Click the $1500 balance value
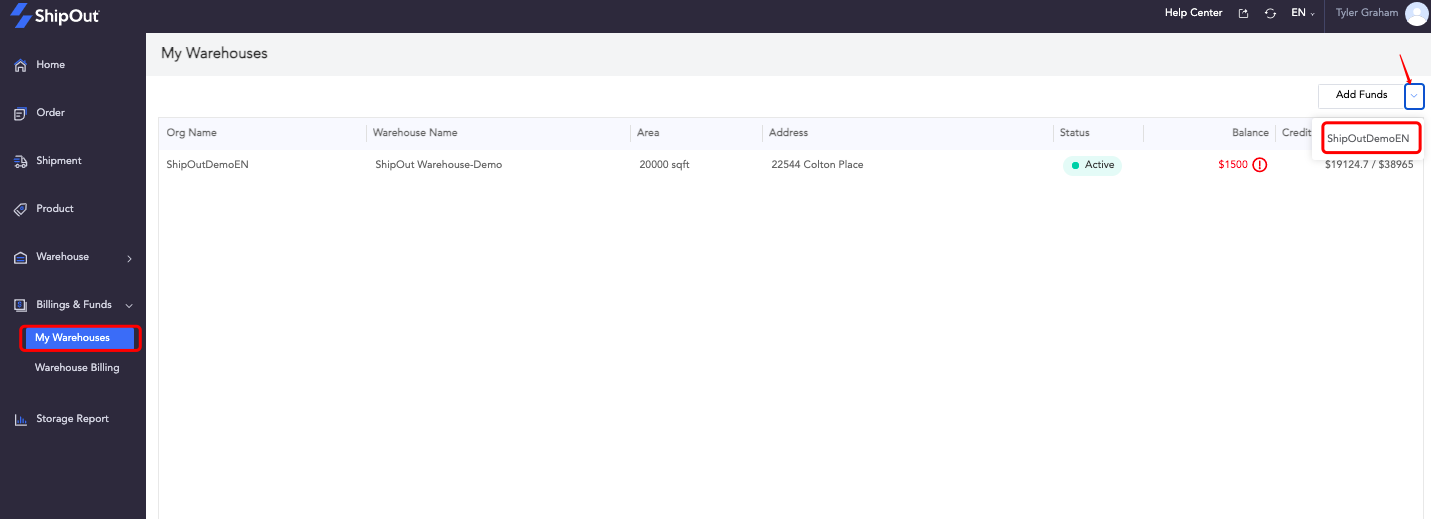 tap(1233, 165)
